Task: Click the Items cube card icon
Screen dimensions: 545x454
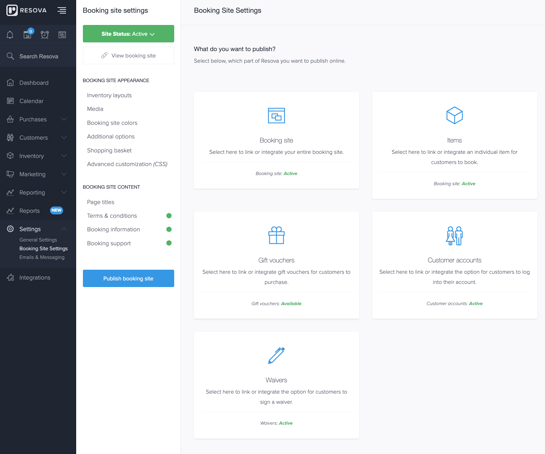Action: 454,115
